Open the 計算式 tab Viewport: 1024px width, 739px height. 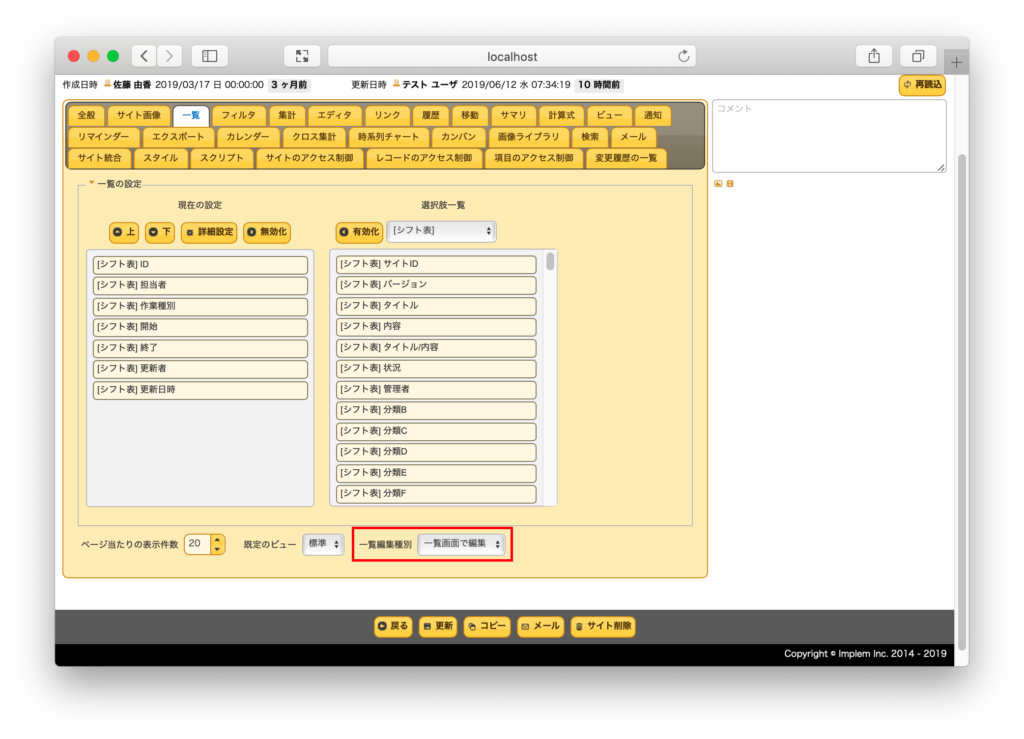[561, 116]
